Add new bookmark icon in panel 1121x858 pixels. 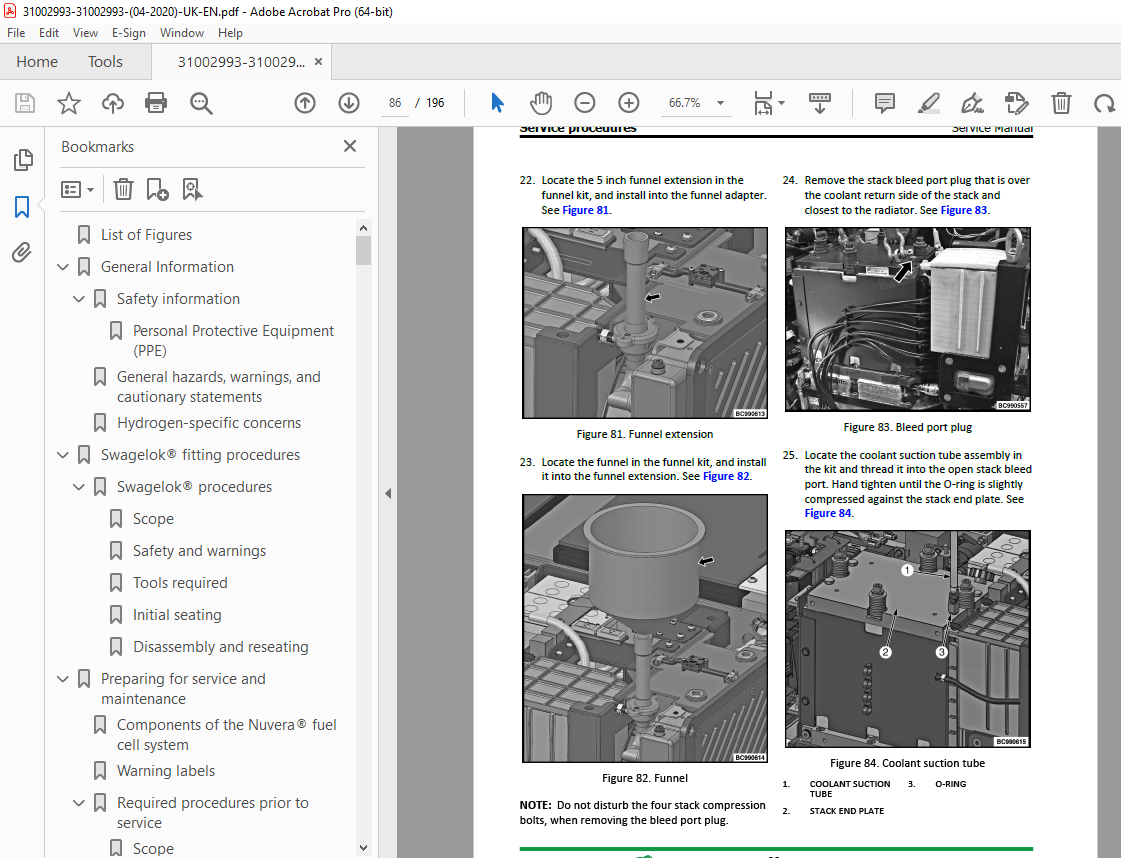[157, 189]
